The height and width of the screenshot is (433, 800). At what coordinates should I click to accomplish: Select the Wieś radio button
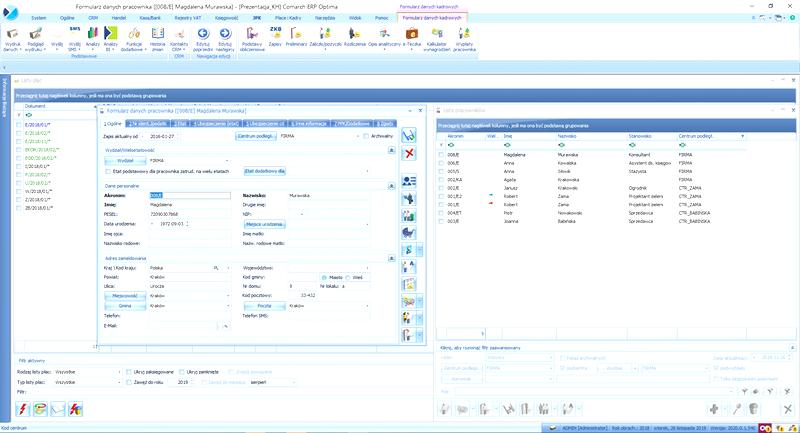(348, 277)
